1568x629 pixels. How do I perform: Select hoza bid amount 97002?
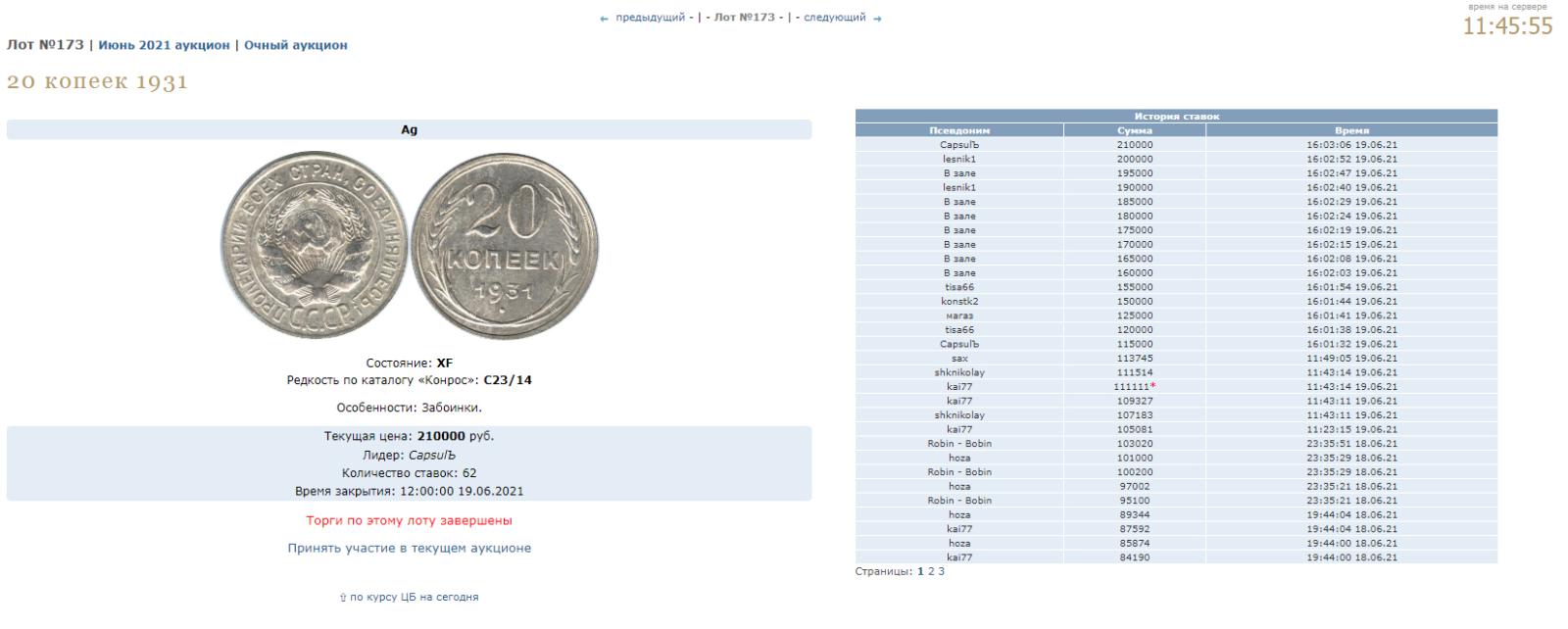1135,486
